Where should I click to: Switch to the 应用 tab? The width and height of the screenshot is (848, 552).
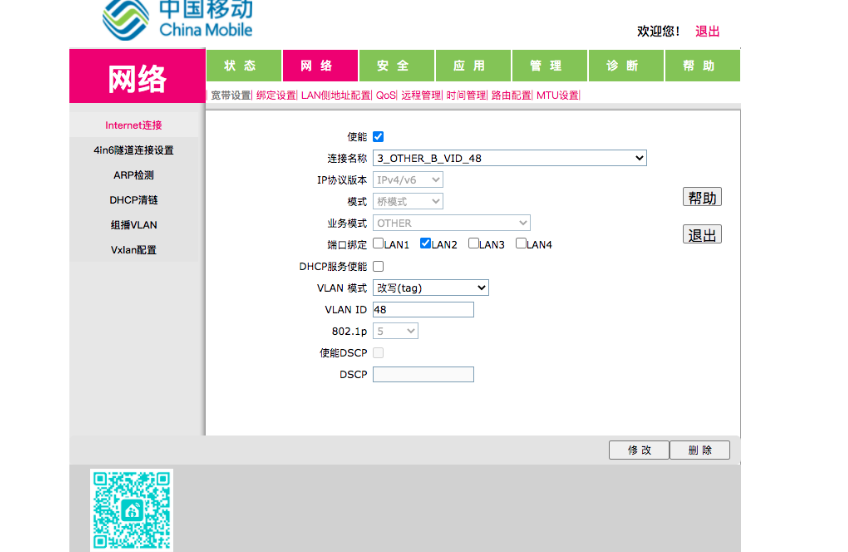(x=473, y=65)
